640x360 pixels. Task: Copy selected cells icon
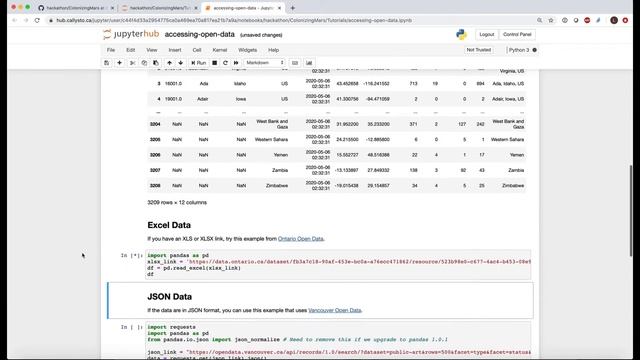144,63
